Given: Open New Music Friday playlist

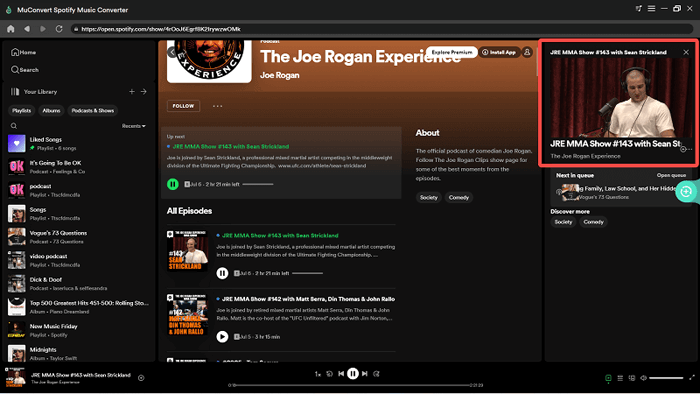Looking at the screenshot, I should 79,330.
